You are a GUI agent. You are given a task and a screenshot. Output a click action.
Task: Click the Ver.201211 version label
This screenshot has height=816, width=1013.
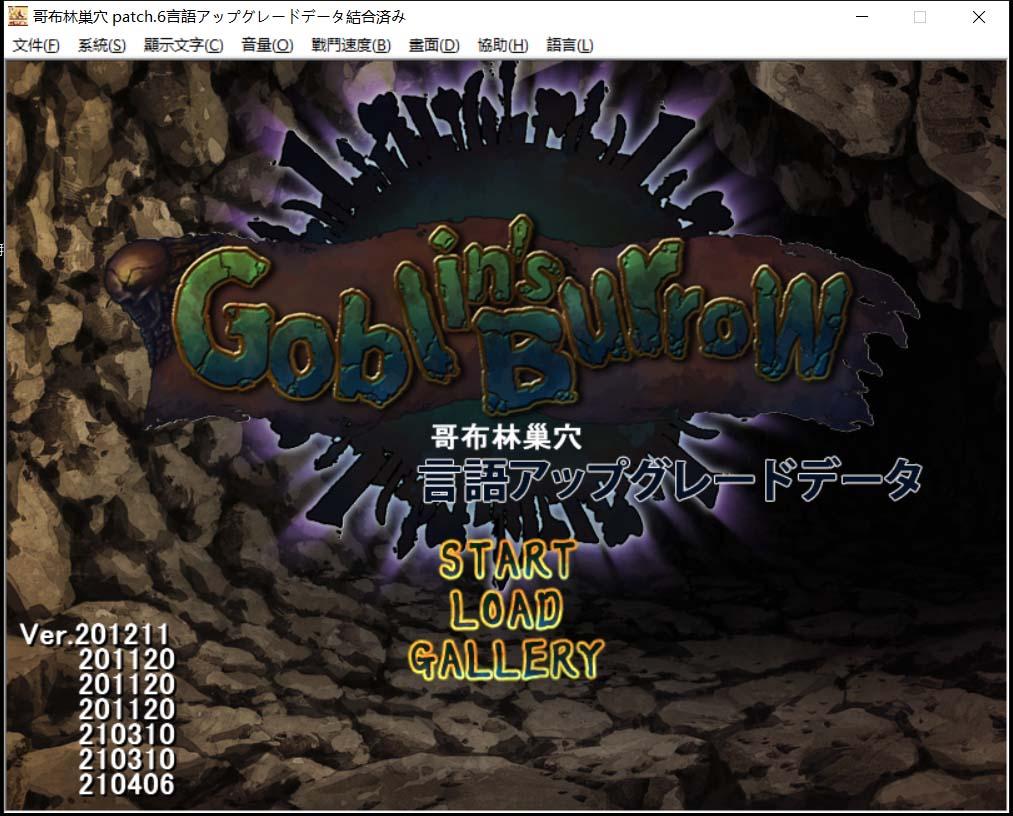point(95,635)
